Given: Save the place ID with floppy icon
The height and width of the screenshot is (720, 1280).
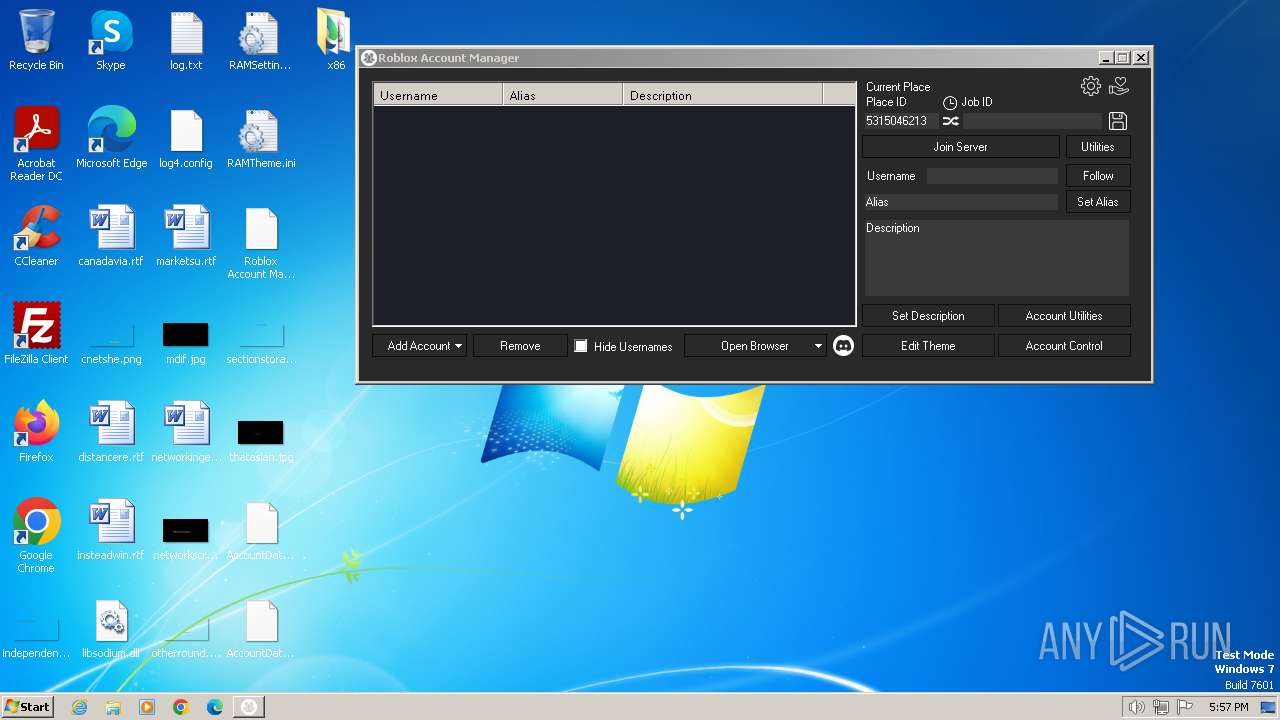Looking at the screenshot, I should click(x=1118, y=121).
